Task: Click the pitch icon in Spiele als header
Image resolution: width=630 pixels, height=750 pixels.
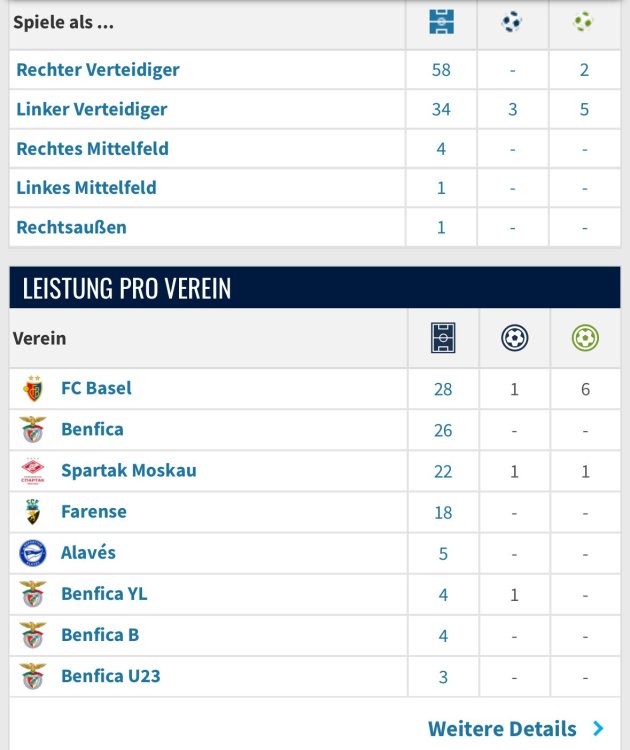Action: [x=441, y=22]
